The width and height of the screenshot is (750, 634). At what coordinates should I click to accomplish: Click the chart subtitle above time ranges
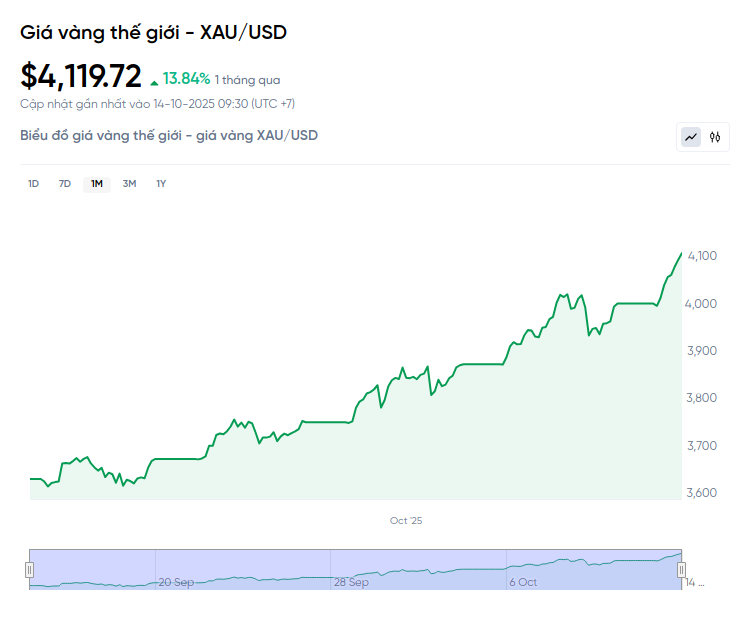169,135
